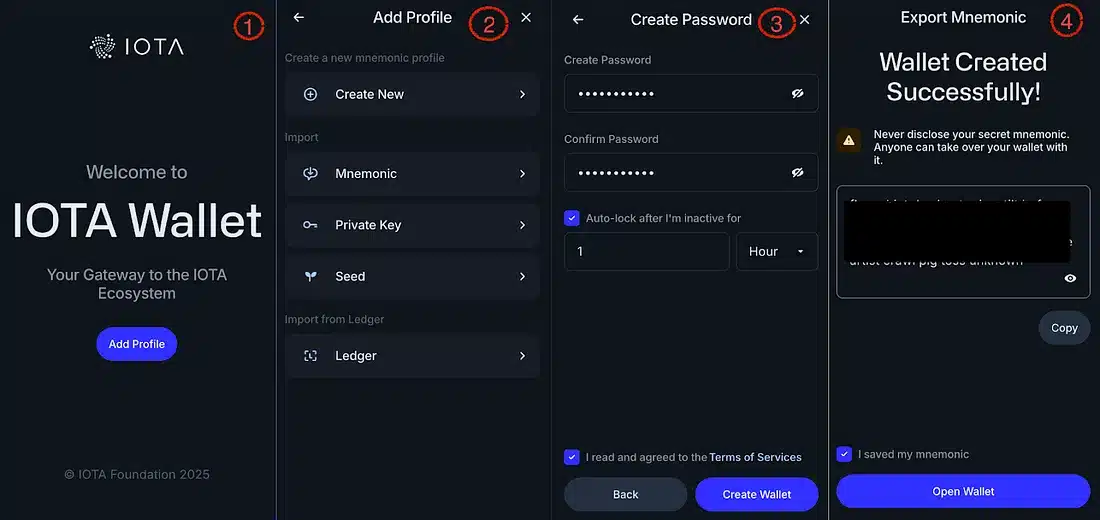Uncheck Auto-lock after inactivity checkbox
The width and height of the screenshot is (1100, 520).
[572, 218]
